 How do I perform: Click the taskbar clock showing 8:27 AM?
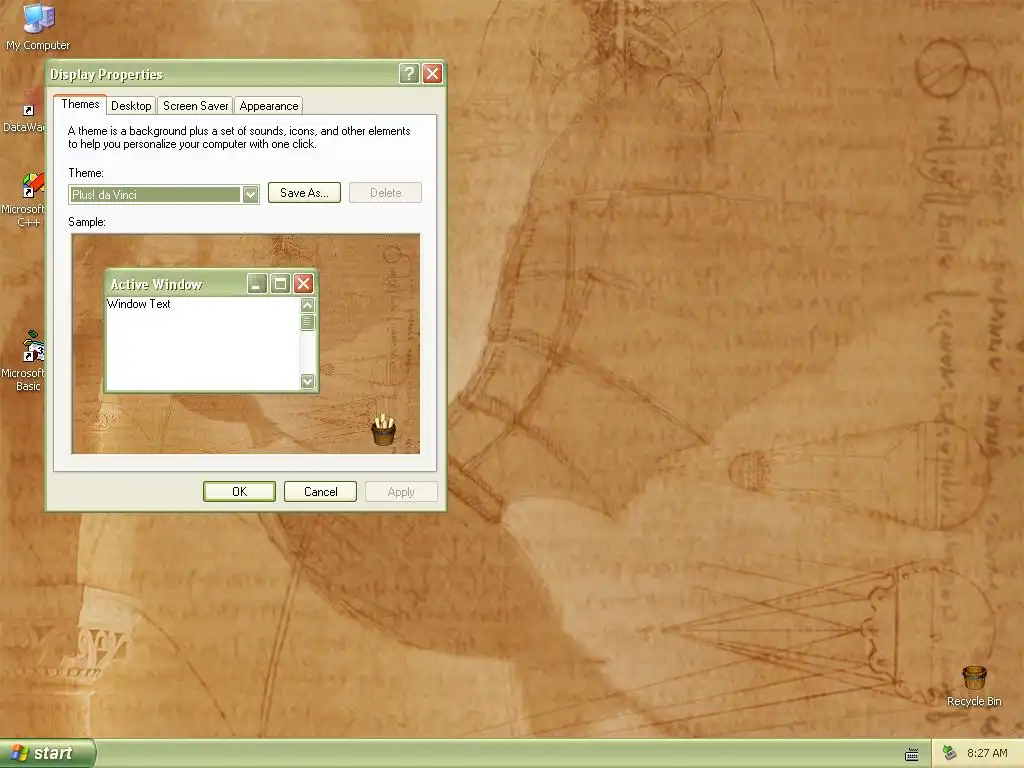click(987, 753)
